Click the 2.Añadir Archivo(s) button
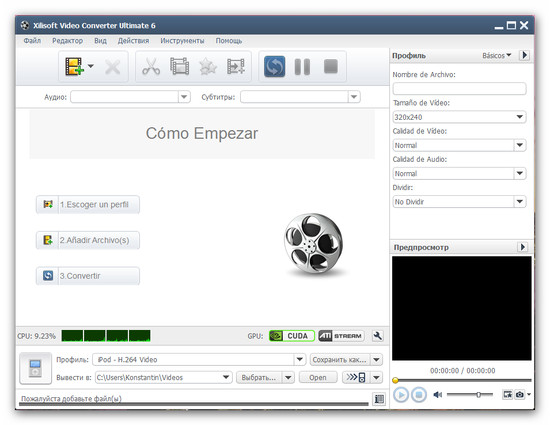Viewport: 550px width, 425px height. click(88, 240)
